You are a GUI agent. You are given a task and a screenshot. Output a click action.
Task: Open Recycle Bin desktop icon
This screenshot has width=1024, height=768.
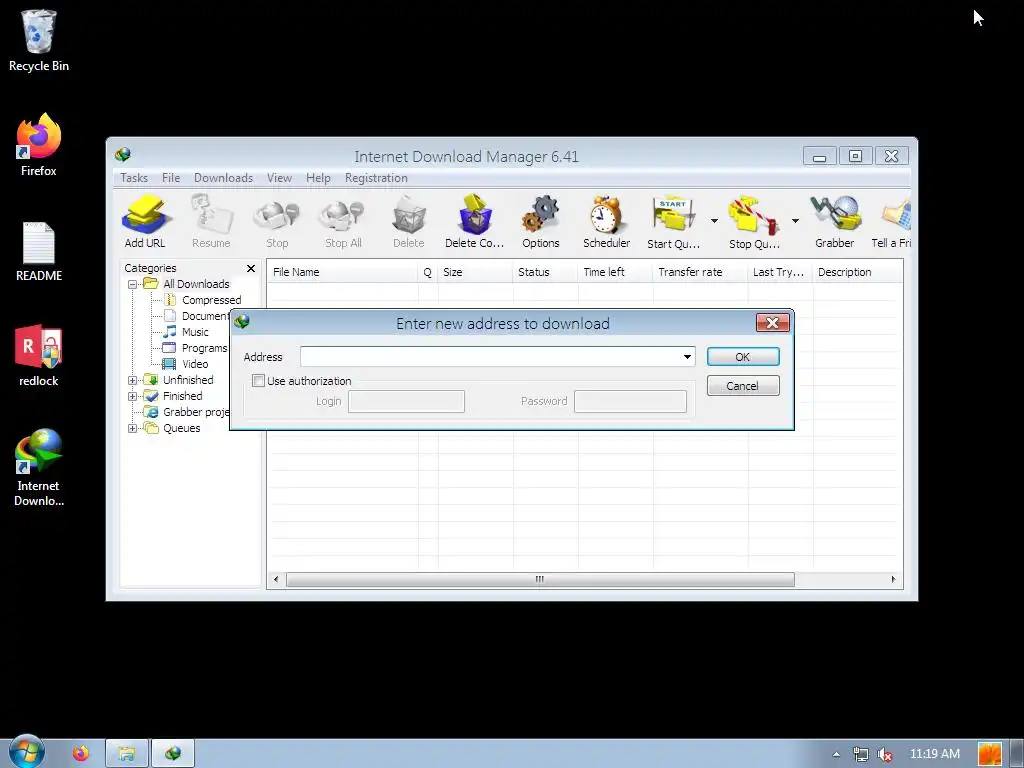click(x=39, y=40)
